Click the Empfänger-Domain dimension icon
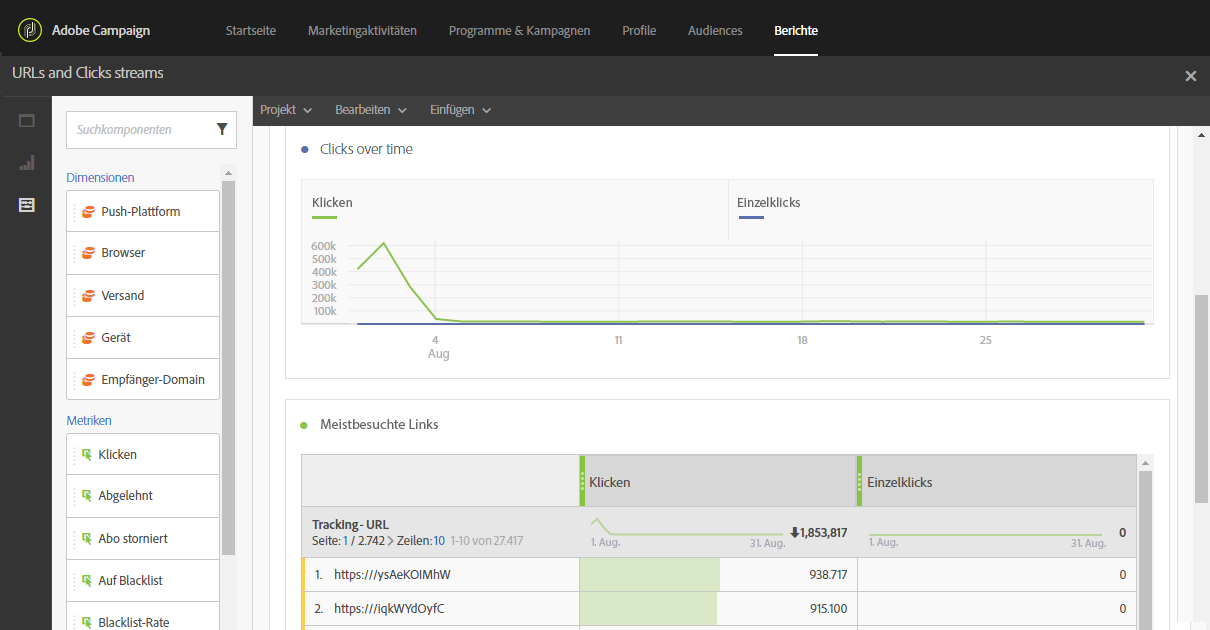The width and height of the screenshot is (1210, 630). tap(88, 380)
